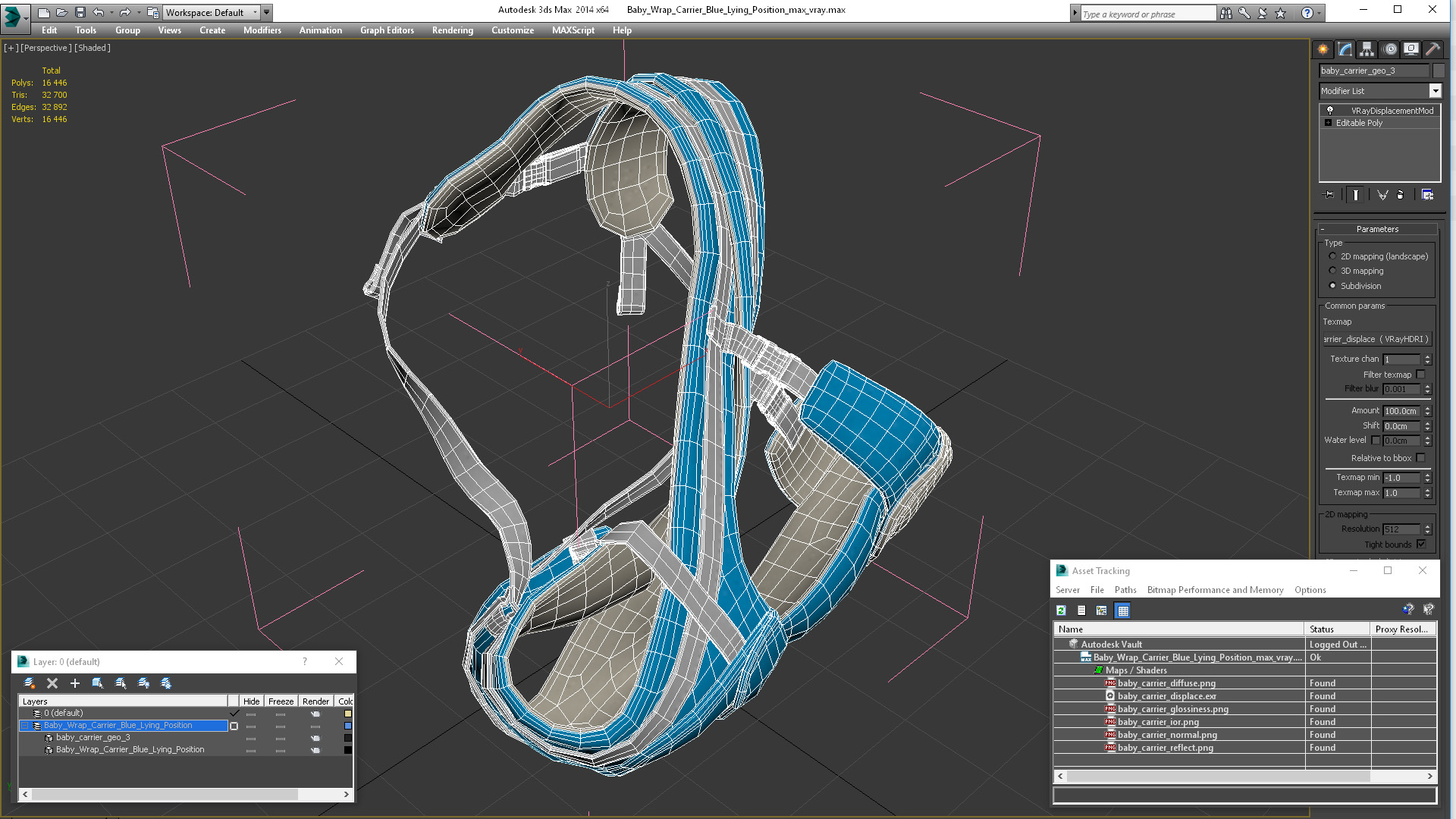Open the Create command panel tab
1456x819 pixels.
1323,49
